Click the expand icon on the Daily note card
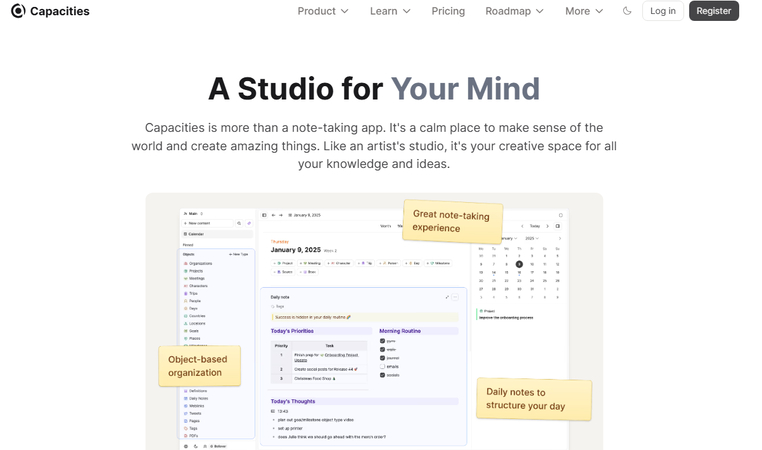Image resolution: width=762 pixels, height=450 pixels. (447, 297)
